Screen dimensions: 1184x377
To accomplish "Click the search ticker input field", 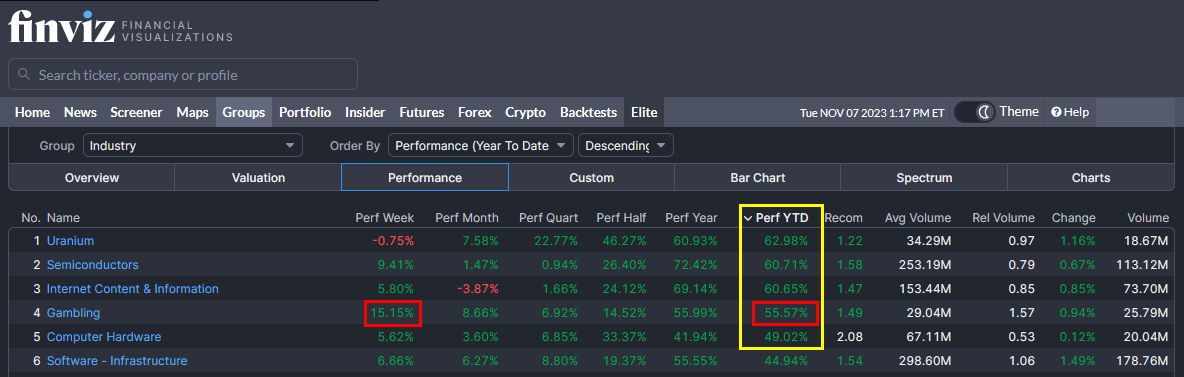I will 183,75.
